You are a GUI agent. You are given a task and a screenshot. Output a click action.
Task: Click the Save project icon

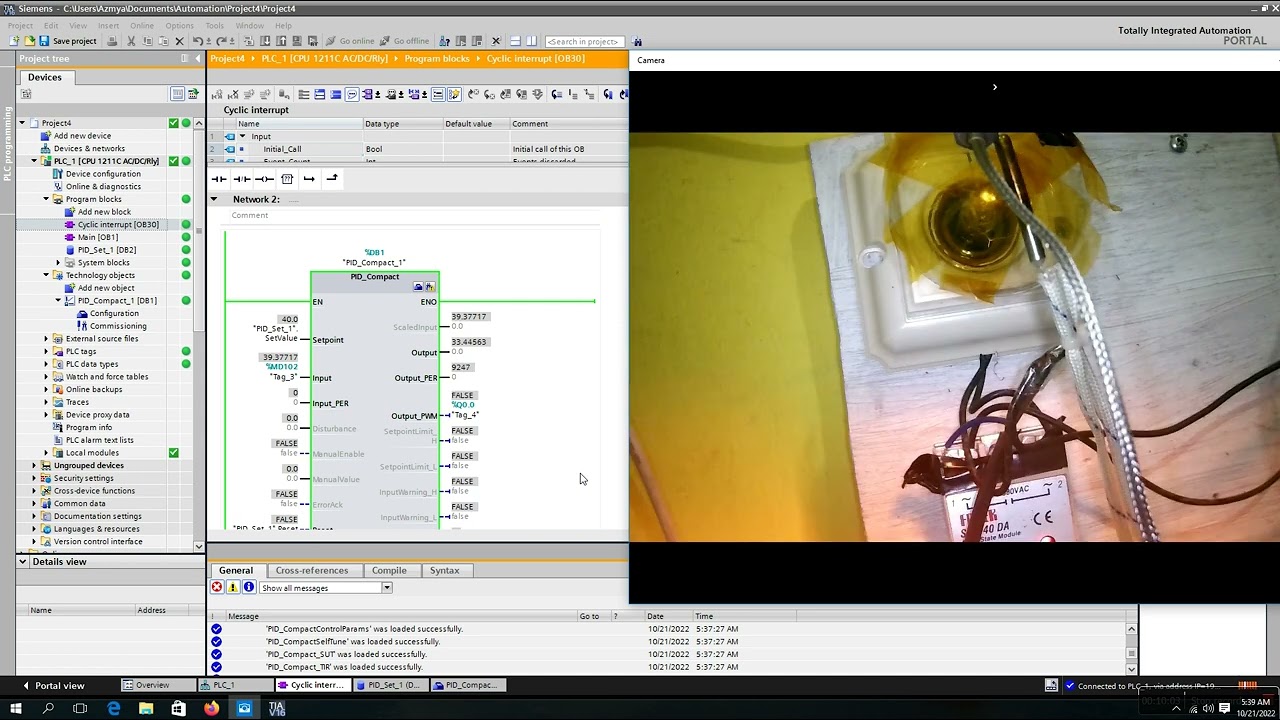(44, 41)
